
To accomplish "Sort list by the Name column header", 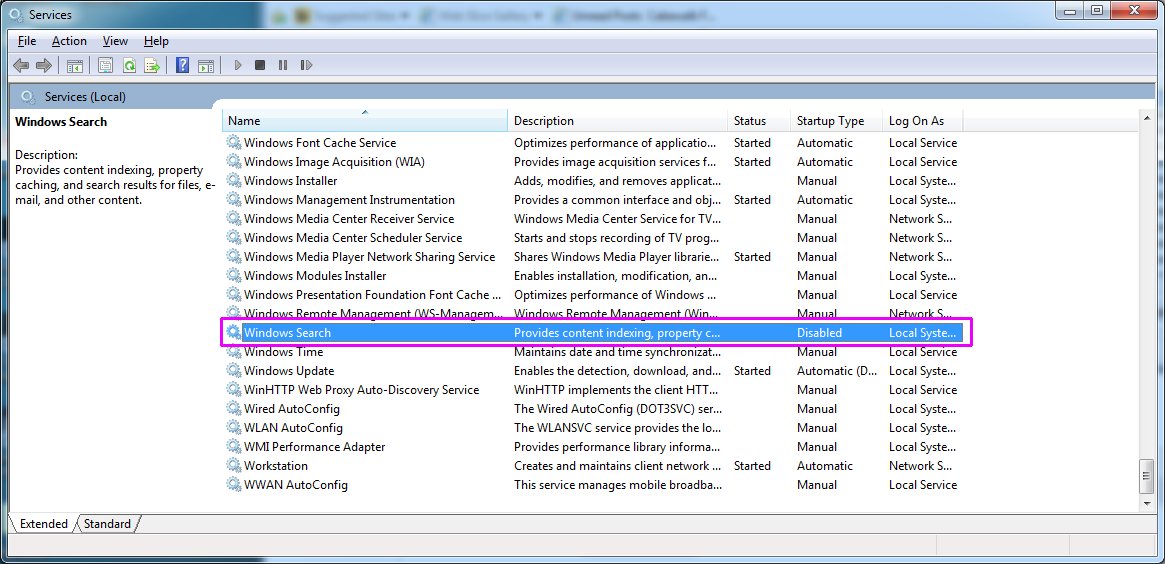I will tap(365, 120).
